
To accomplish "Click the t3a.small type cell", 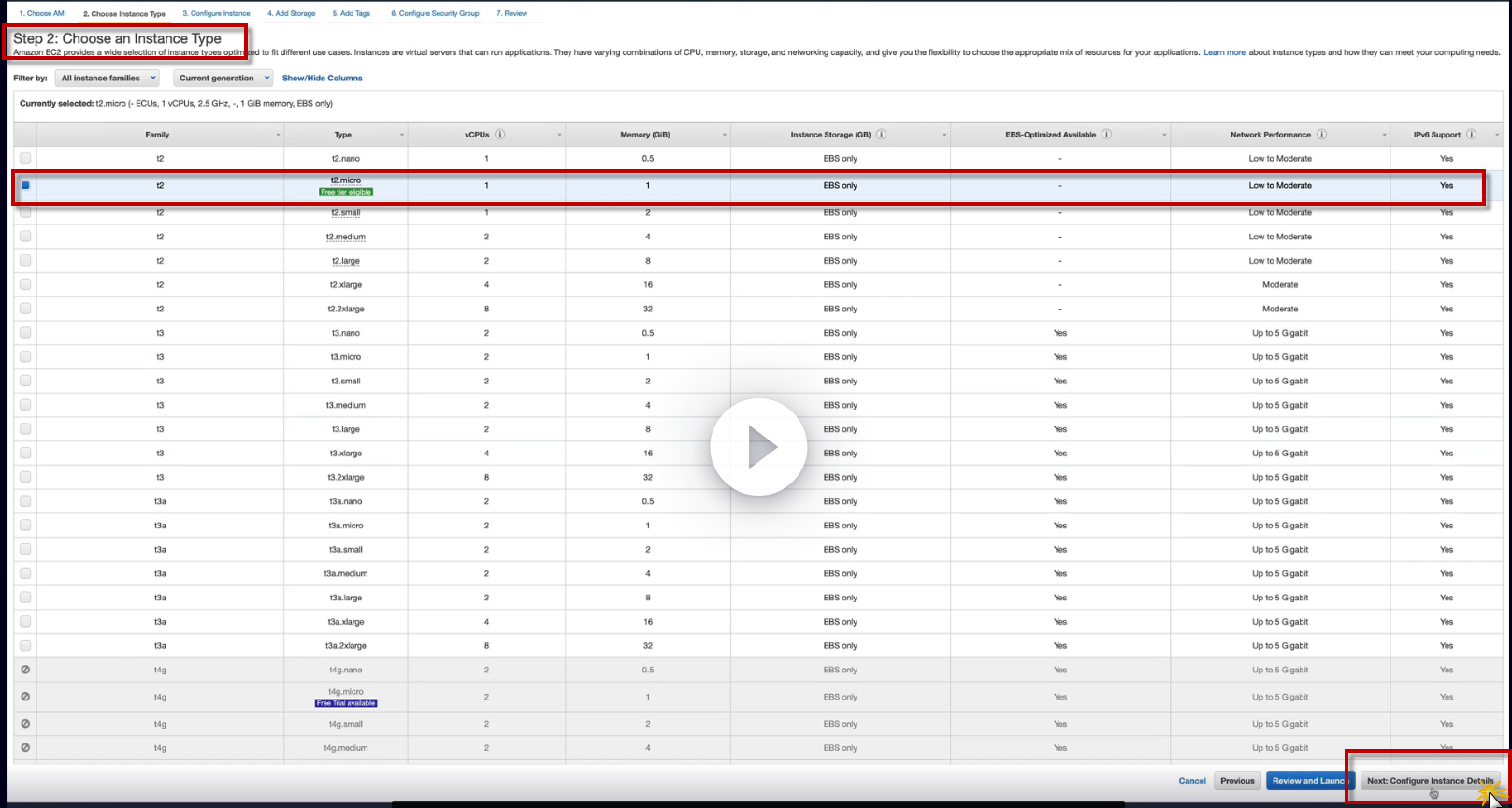I will [x=346, y=550].
